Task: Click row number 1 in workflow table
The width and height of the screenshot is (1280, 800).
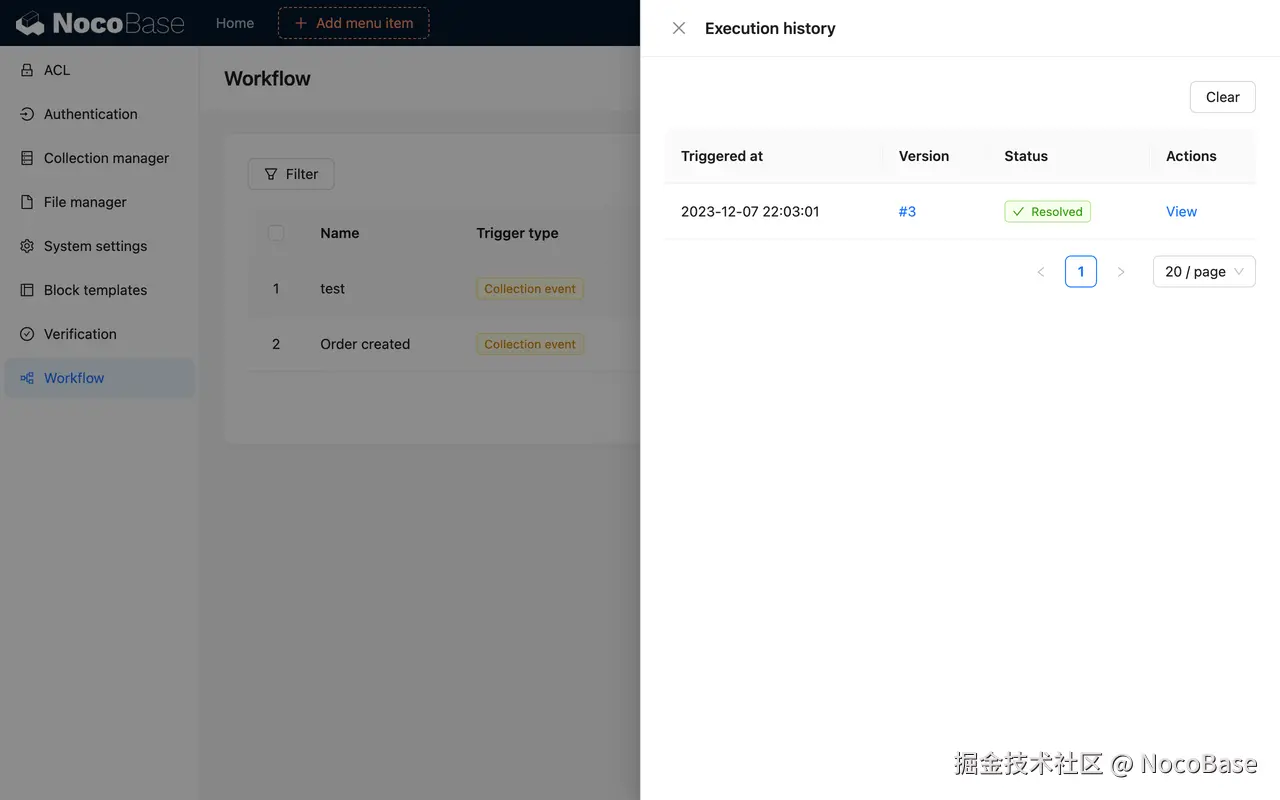Action: point(276,289)
